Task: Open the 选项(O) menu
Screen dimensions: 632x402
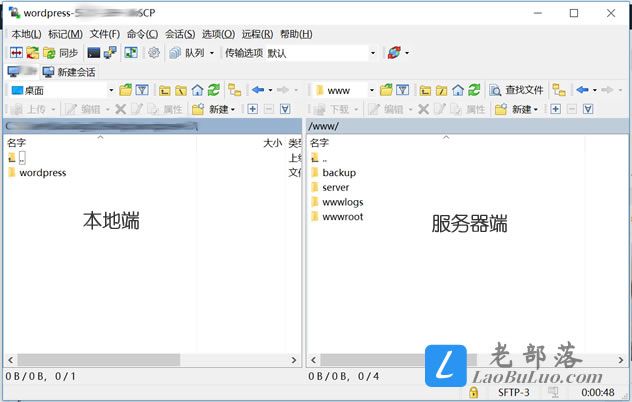Action: click(x=218, y=34)
